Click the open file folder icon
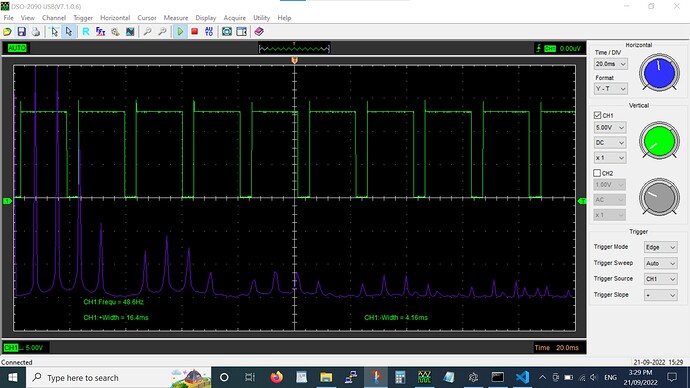The image size is (690, 388). pos(7,32)
